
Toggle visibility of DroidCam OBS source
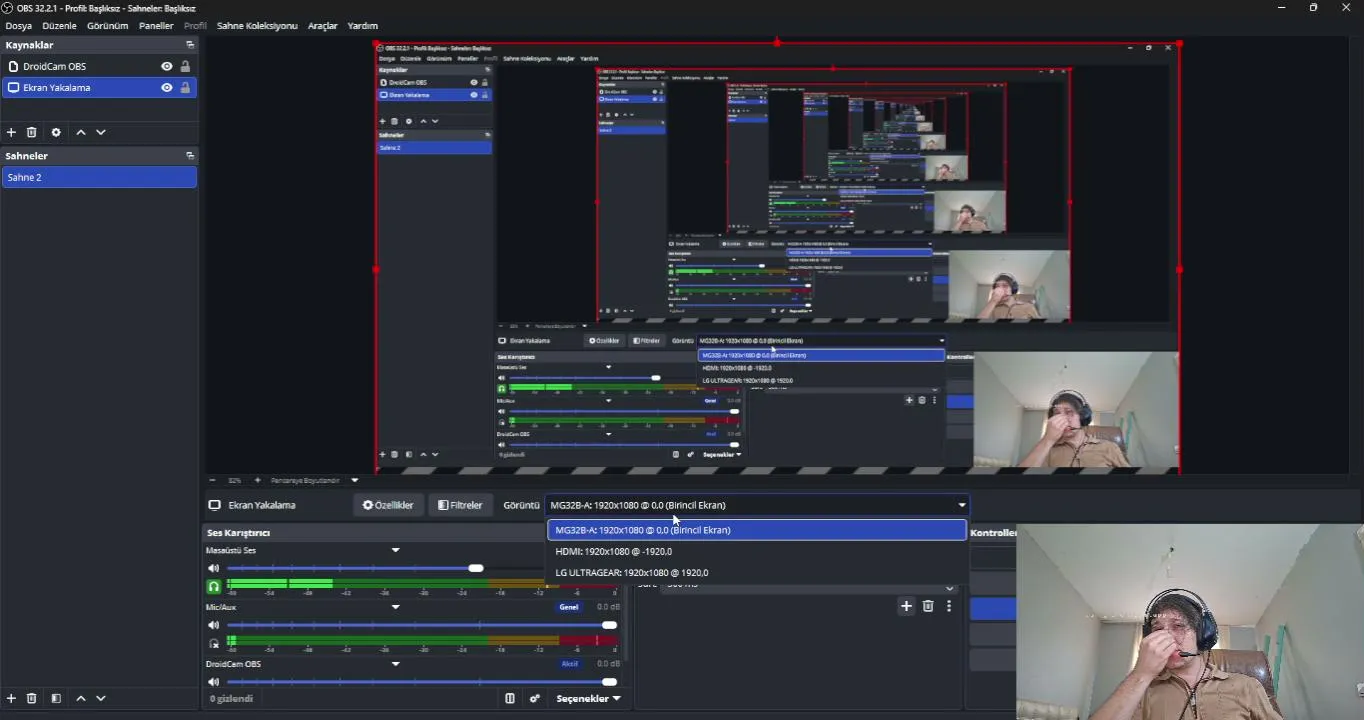point(167,66)
